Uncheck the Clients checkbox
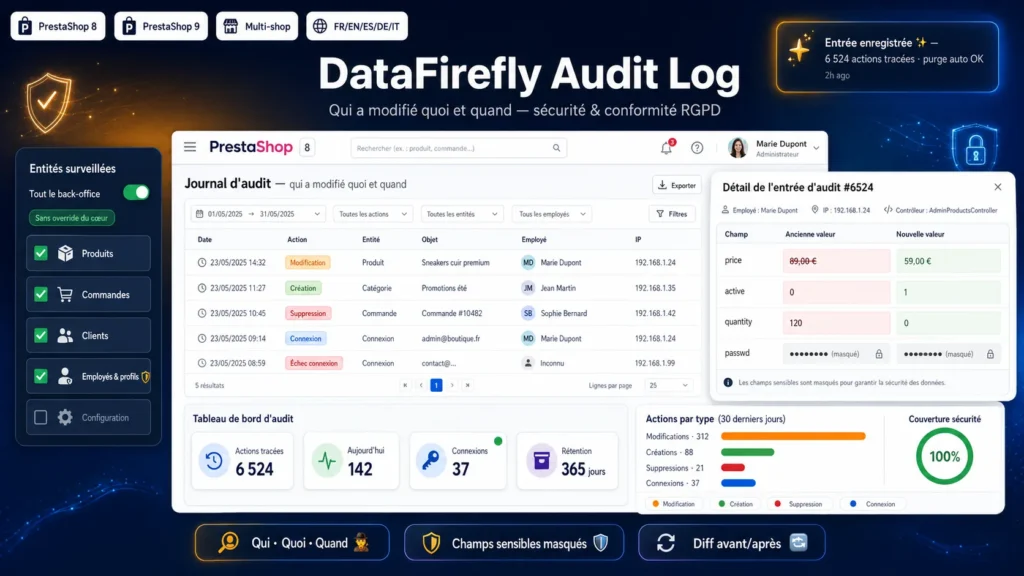1024x576 pixels. (40, 336)
